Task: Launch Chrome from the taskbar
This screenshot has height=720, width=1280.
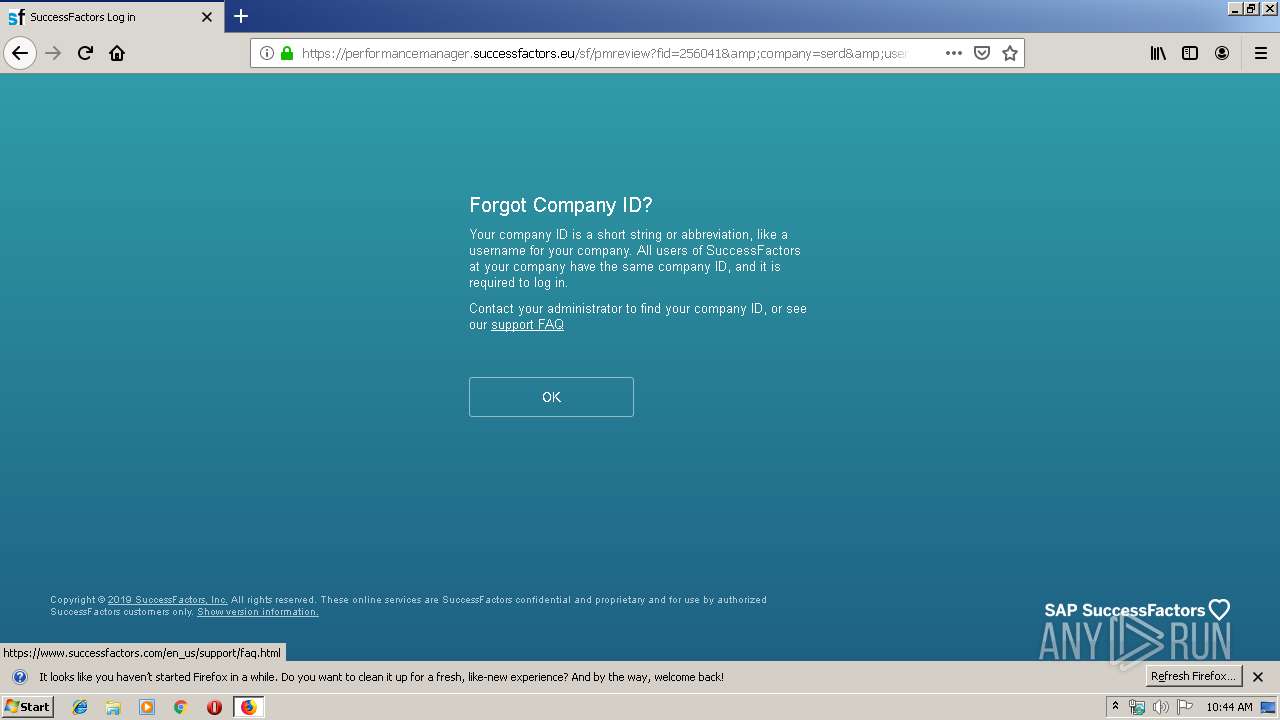Action: click(180, 707)
